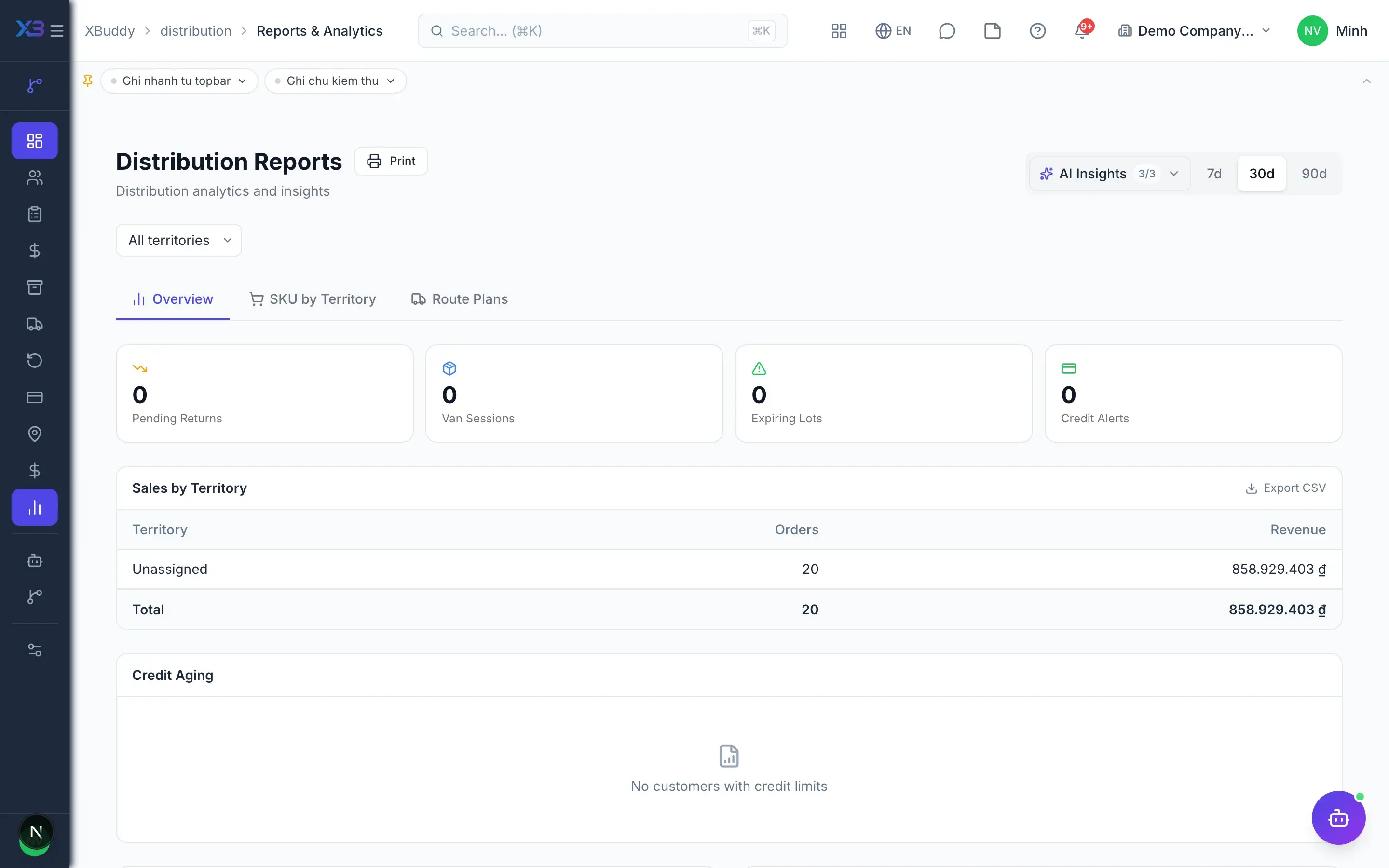Click the Unassigned territory row

[x=729, y=569]
